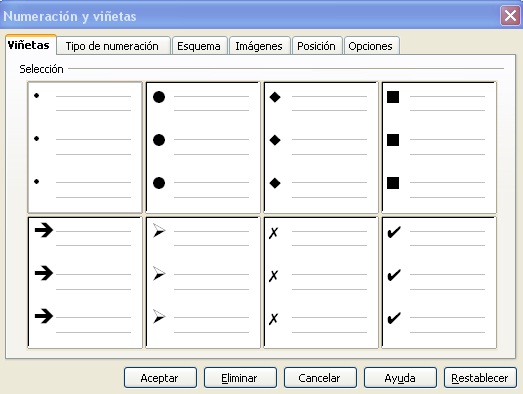Open the Esquema tab
Image resolution: width=523 pixels, height=394 pixels.
coord(199,46)
